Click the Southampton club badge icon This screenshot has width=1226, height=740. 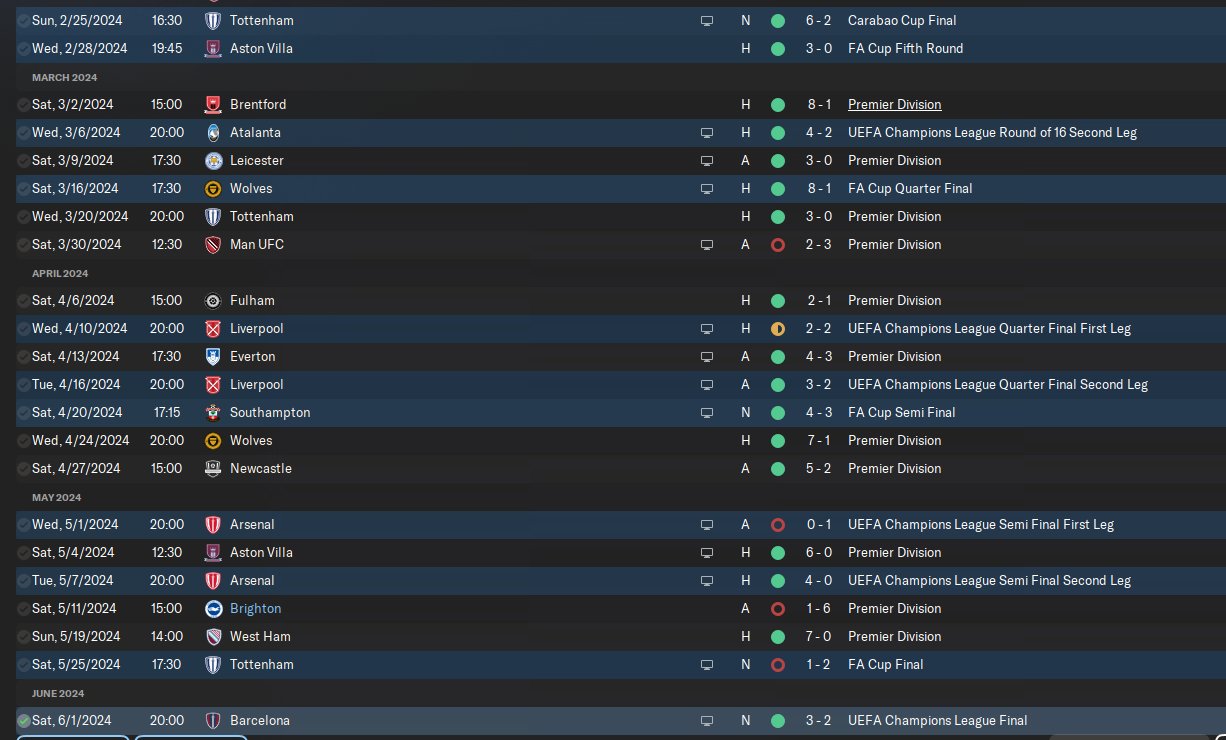pos(213,412)
